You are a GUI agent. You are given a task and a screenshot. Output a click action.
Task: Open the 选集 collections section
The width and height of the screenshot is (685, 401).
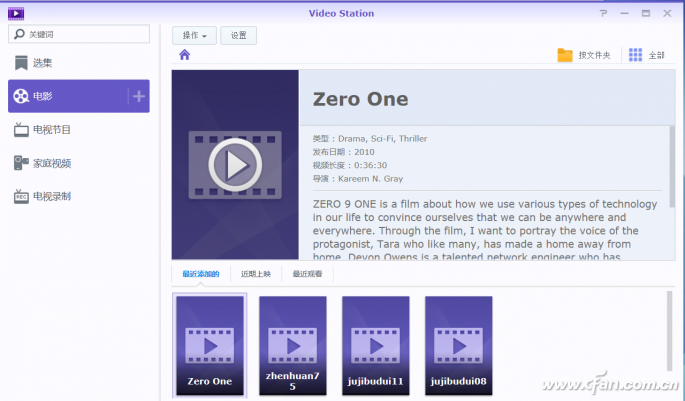[x=42, y=63]
